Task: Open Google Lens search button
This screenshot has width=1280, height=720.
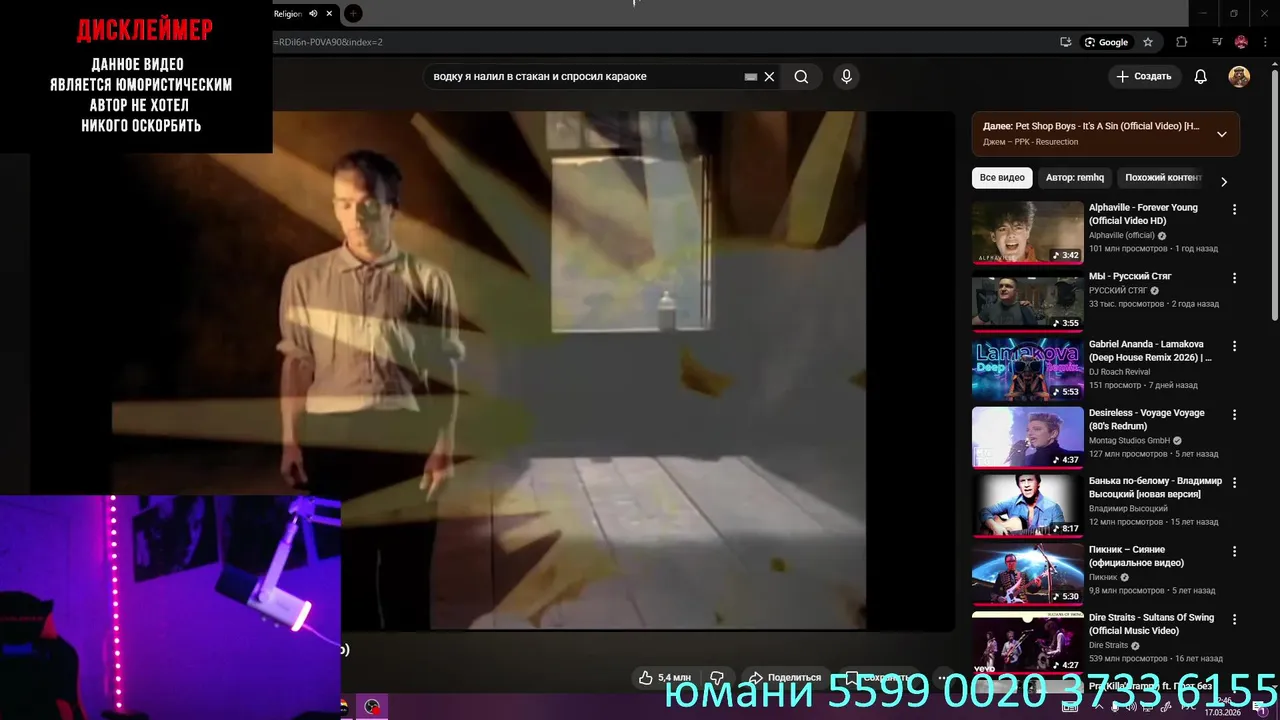Action: pos(1107,42)
